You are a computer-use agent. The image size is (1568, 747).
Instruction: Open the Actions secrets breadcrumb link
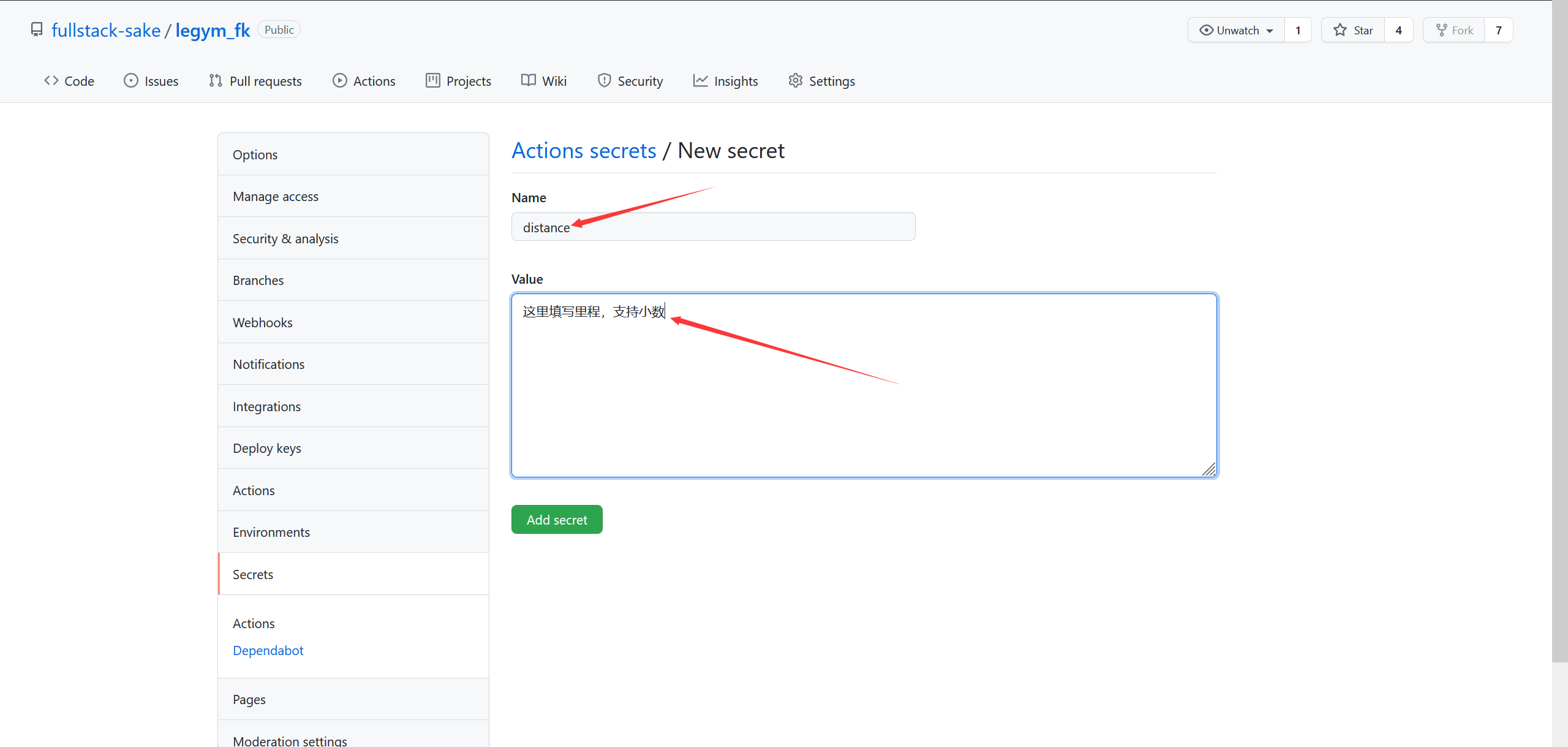pos(584,151)
